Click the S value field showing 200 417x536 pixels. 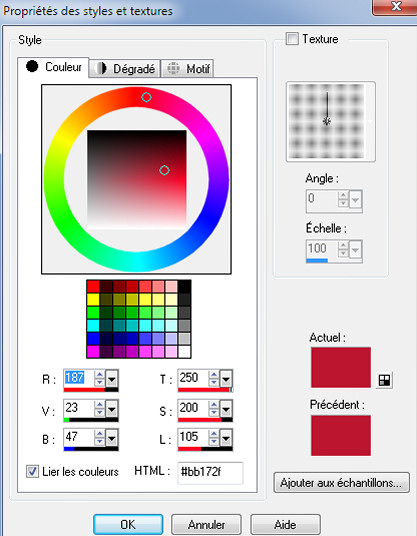pyautogui.click(x=193, y=408)
